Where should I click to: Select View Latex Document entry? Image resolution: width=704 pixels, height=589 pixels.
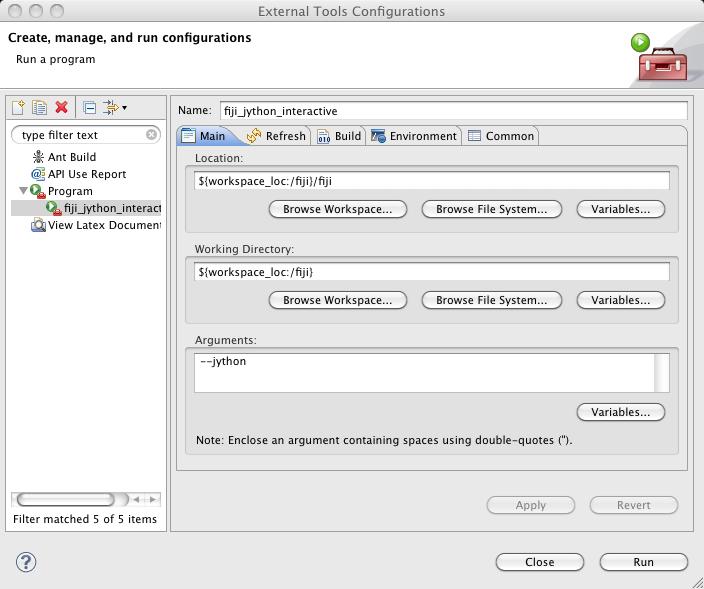click(x=103, y=225)
